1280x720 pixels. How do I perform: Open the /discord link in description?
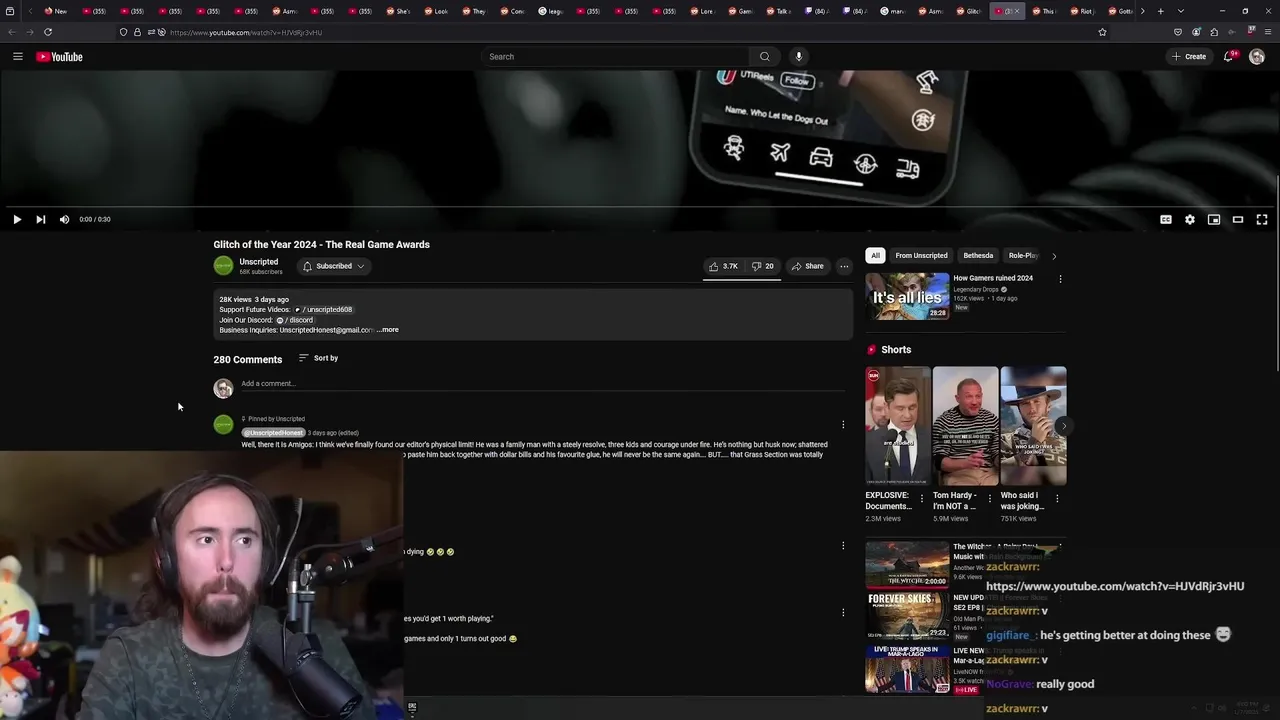coord(295,320)
